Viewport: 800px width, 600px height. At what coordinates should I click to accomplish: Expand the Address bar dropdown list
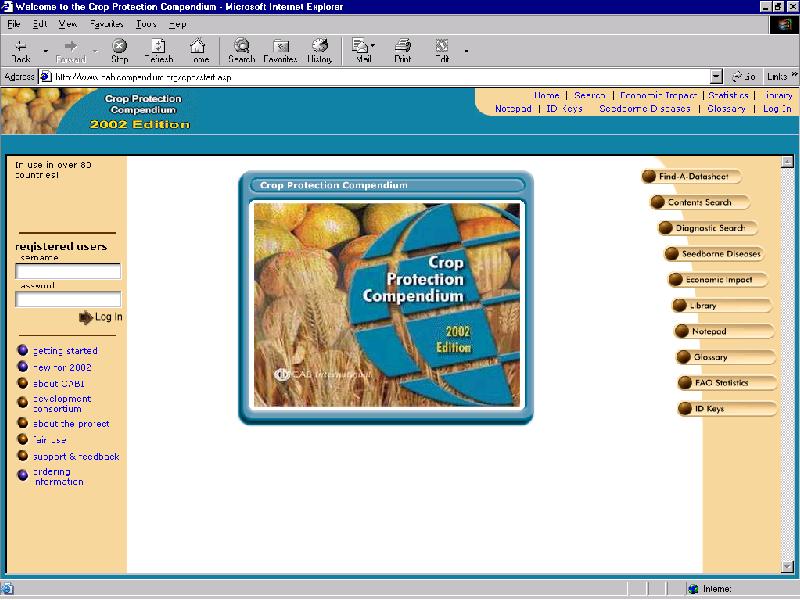pyautogui.click(x=716, y=77)
